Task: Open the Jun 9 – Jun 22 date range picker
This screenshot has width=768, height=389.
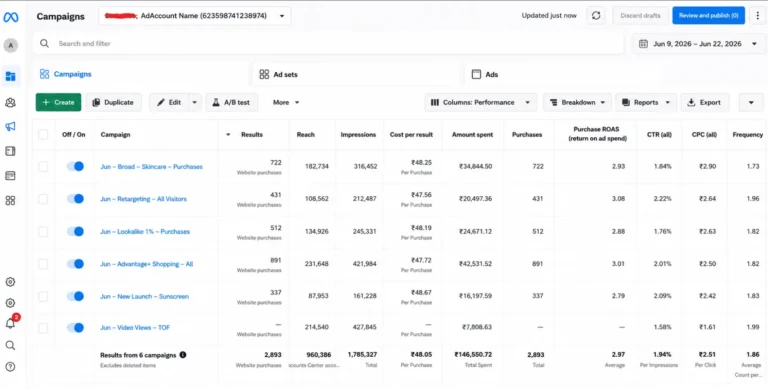Action: click(x=698, y=44)
